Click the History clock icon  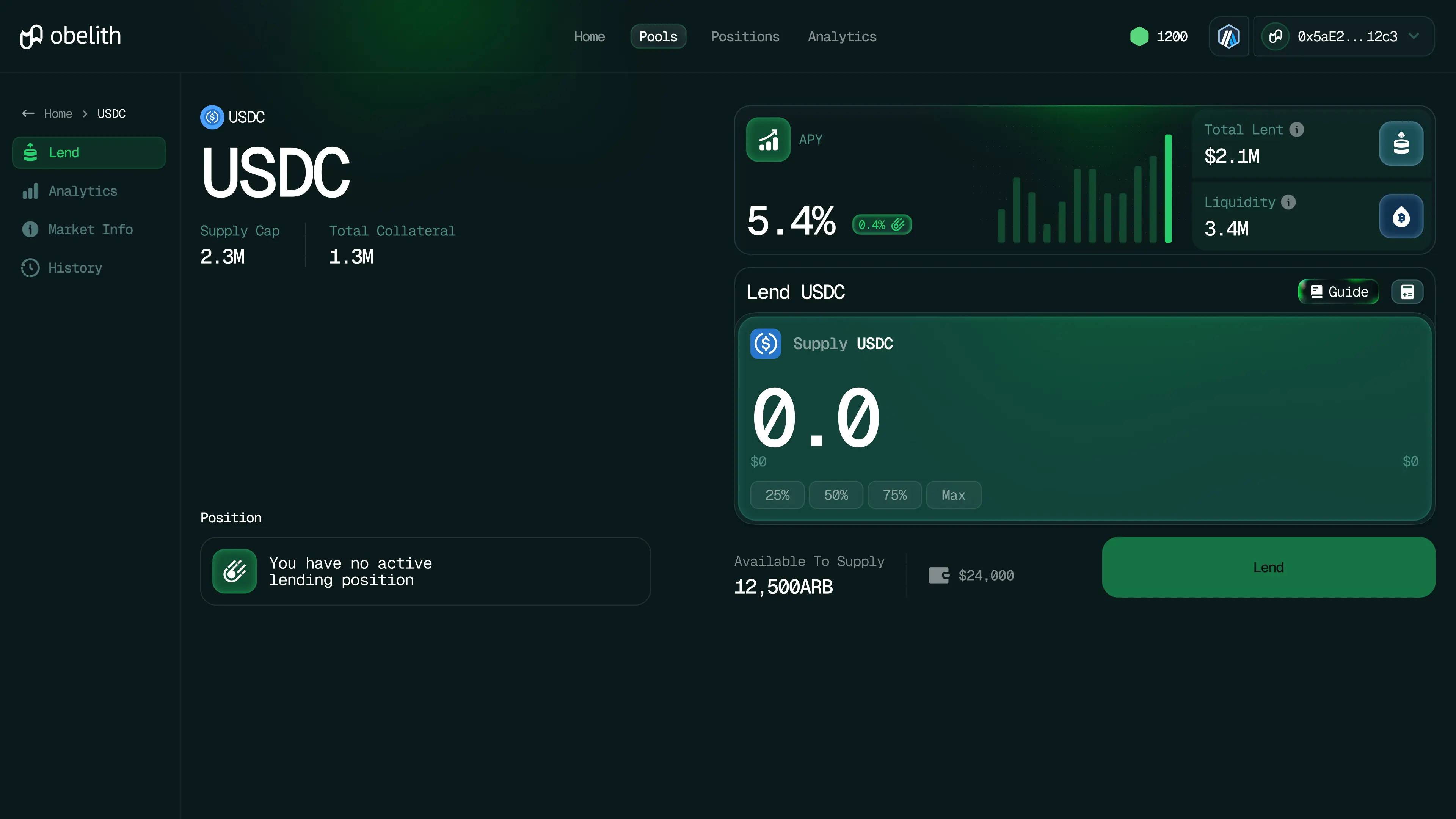click(x=30, y=268)
